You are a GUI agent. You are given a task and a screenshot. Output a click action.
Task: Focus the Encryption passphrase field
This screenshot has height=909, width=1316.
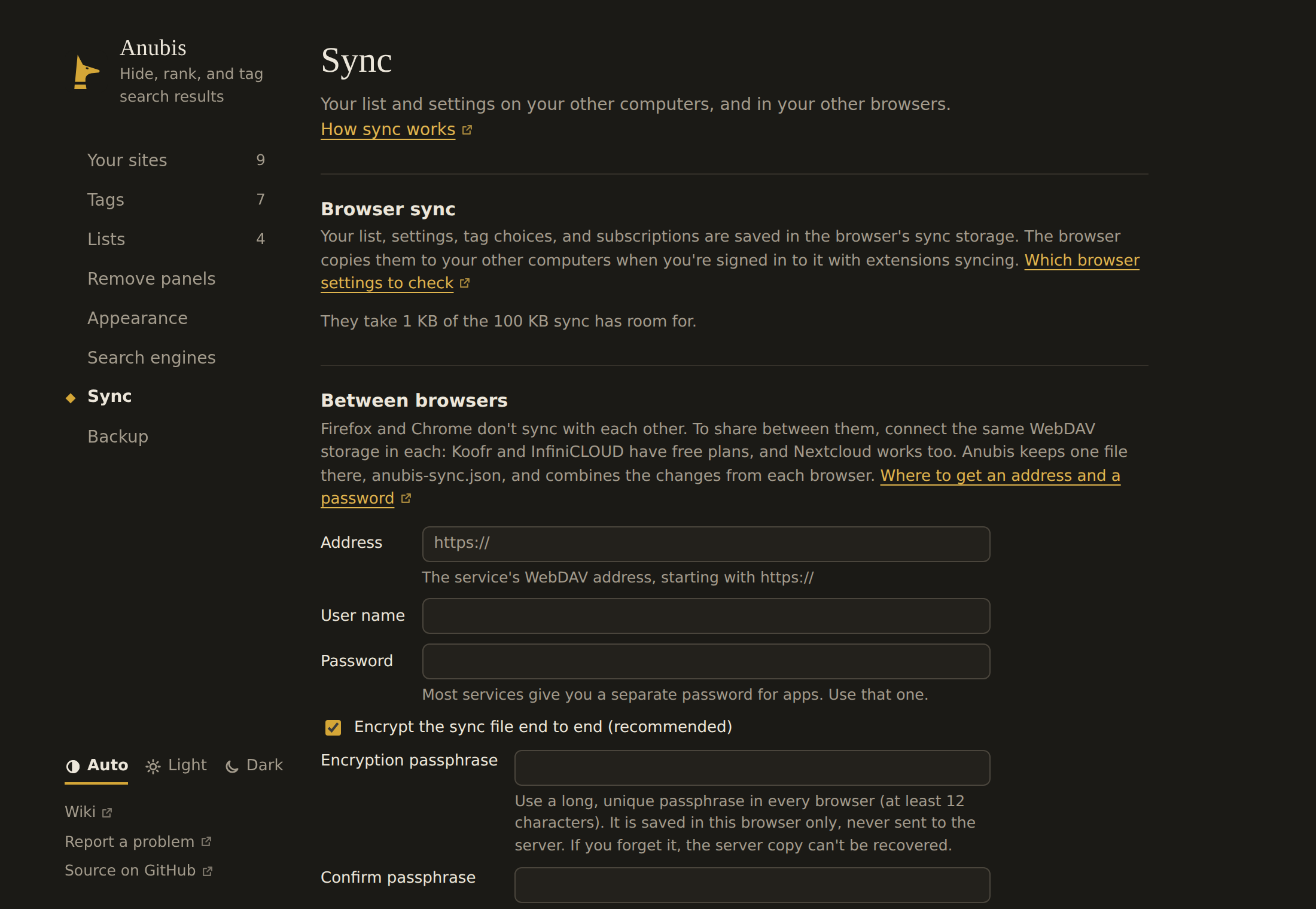752,768
